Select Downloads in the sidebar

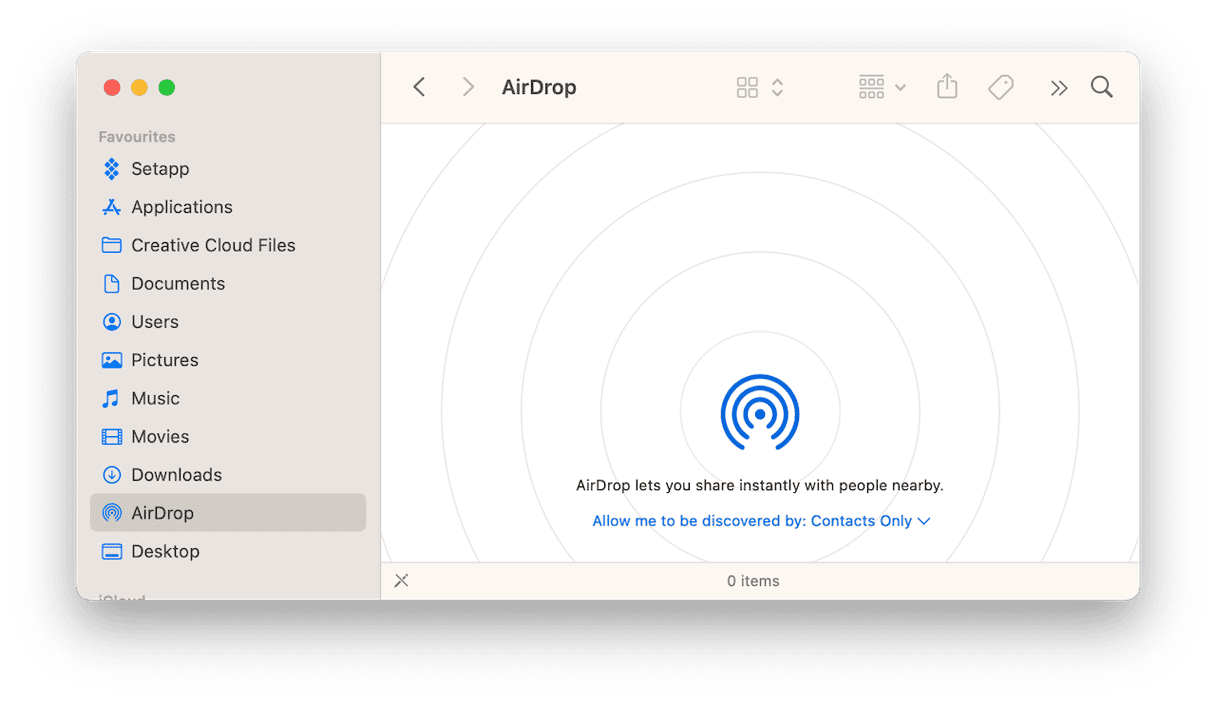176,475
